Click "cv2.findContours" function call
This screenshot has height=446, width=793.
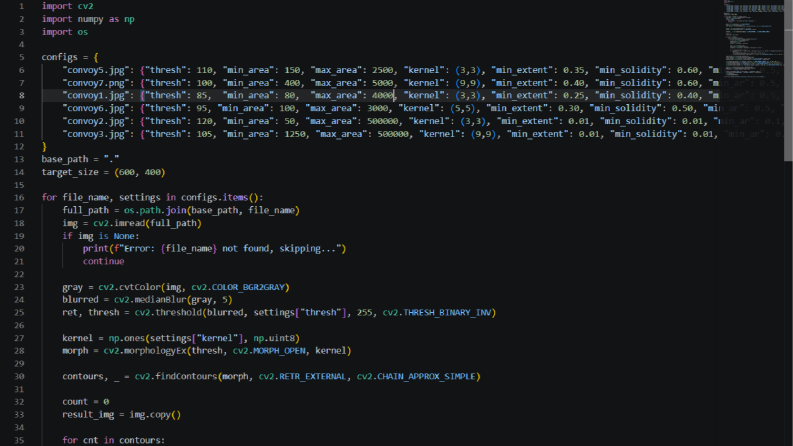pyautogui.click(x=175, y=376)
